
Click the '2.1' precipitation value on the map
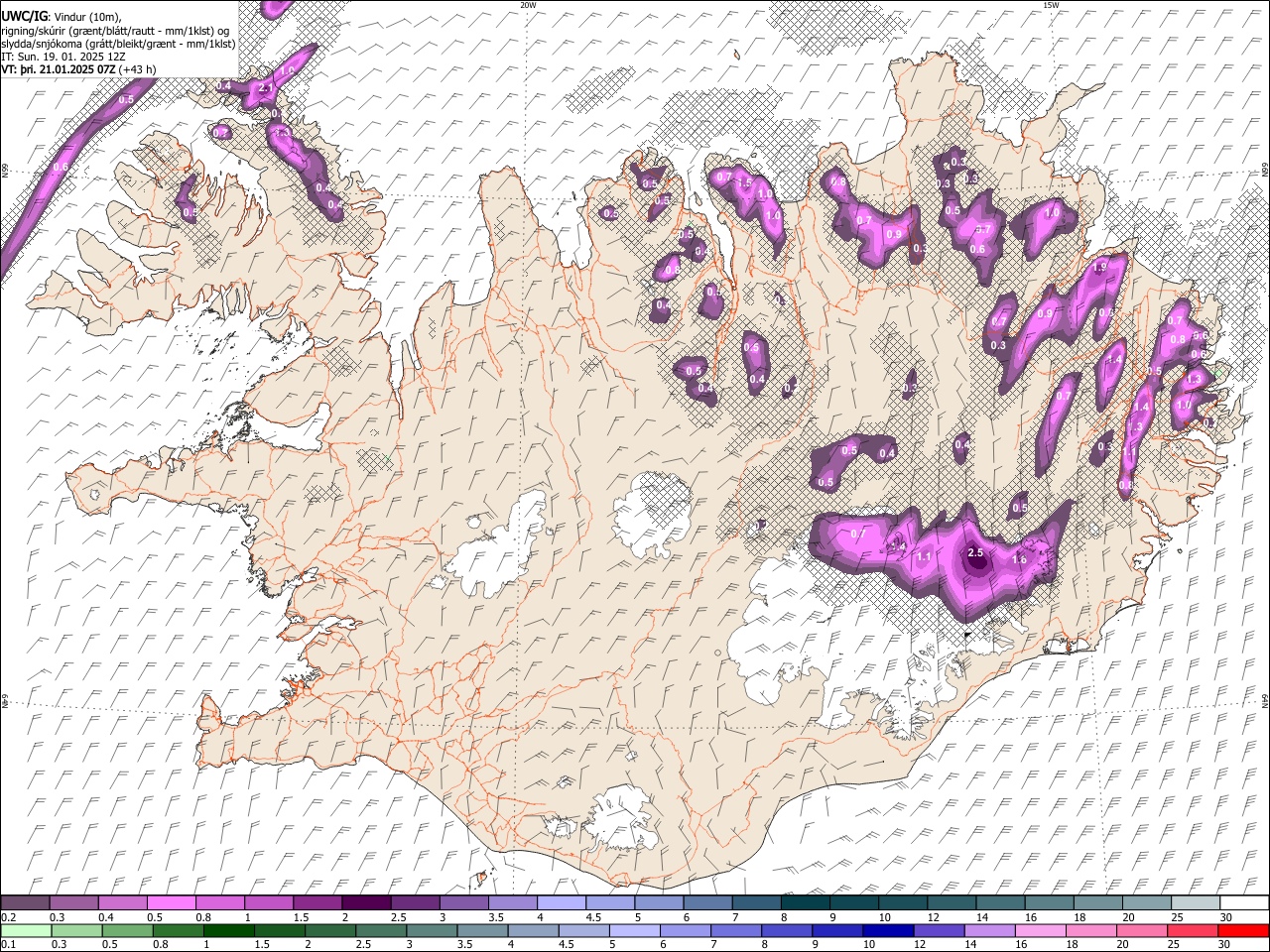(266, 88)
